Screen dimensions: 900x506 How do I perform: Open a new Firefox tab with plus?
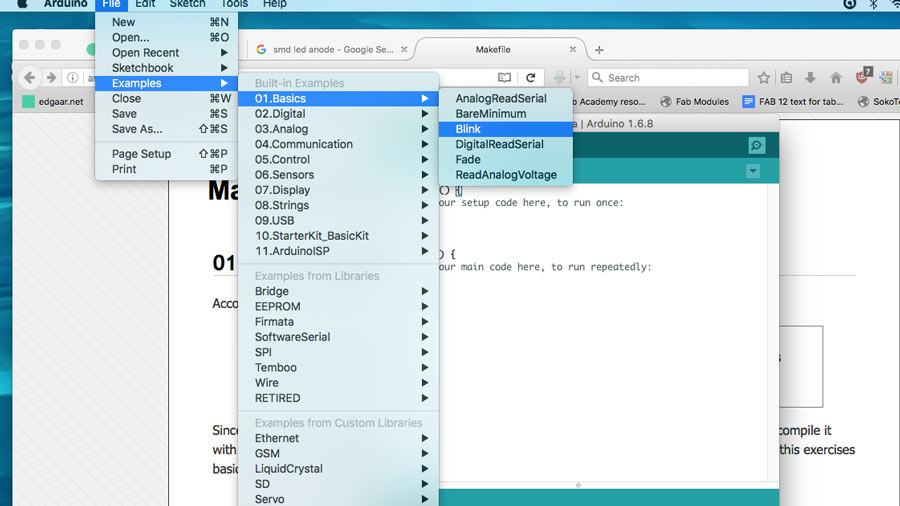[599, 50]
